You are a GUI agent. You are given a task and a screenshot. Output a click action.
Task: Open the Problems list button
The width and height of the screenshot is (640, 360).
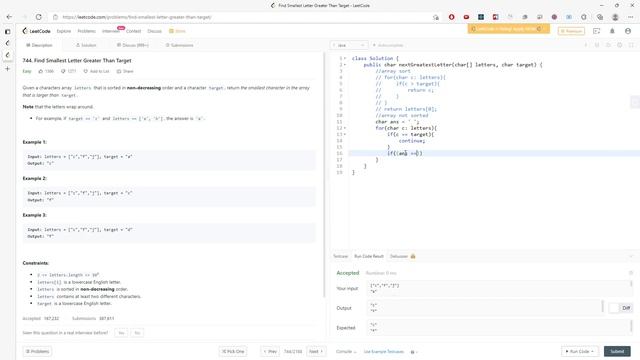pyautogui.click(x=37, y=351)
